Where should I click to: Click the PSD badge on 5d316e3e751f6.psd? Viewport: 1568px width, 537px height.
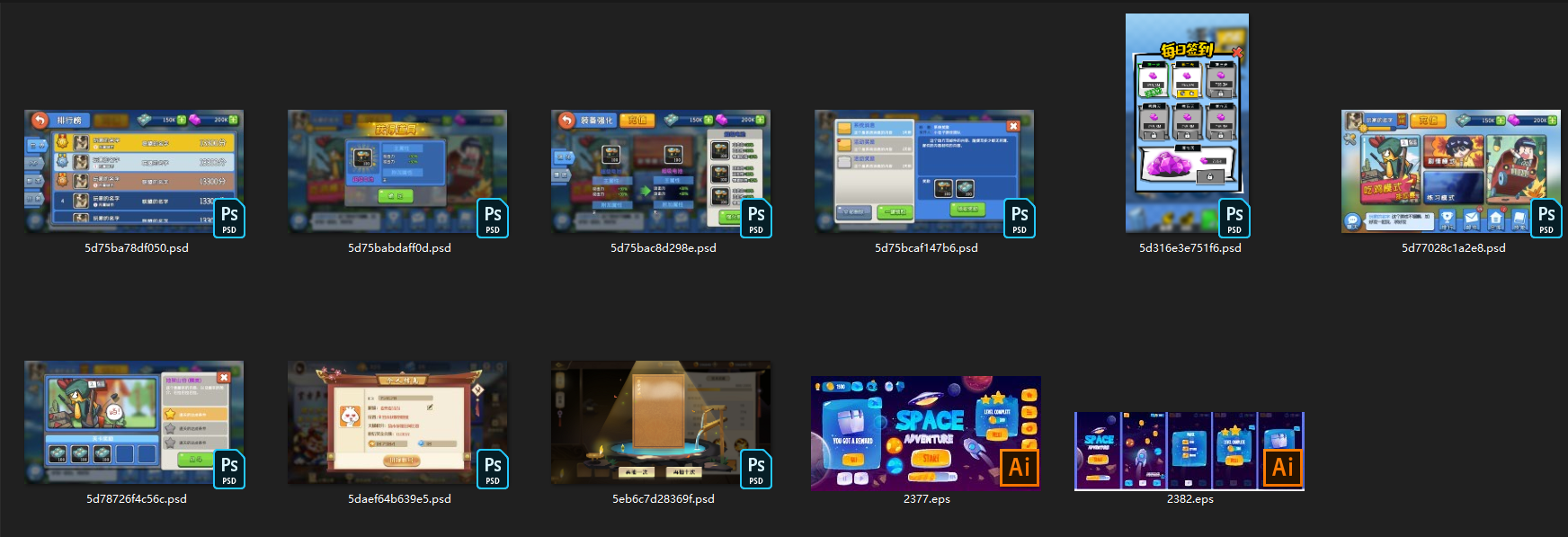[1234, 219]
